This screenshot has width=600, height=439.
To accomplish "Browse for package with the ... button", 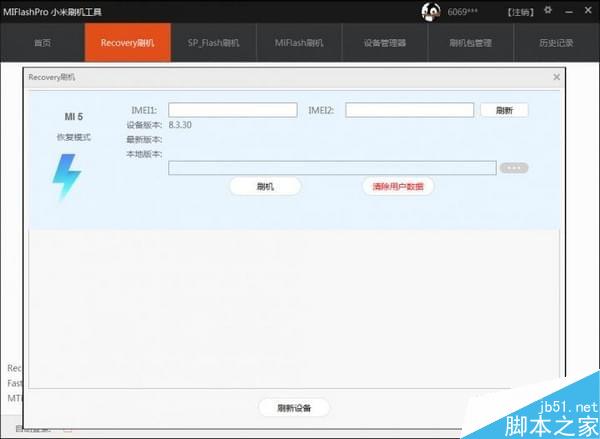I will tap(514, 168).
